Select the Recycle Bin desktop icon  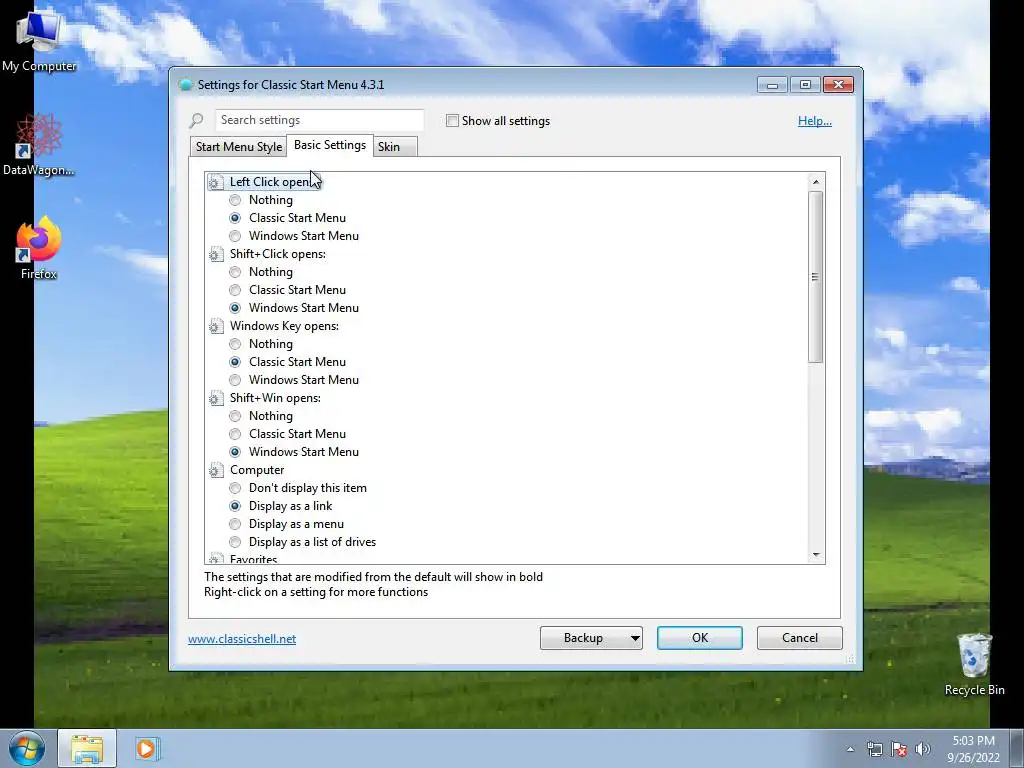(x=974, y=664)
